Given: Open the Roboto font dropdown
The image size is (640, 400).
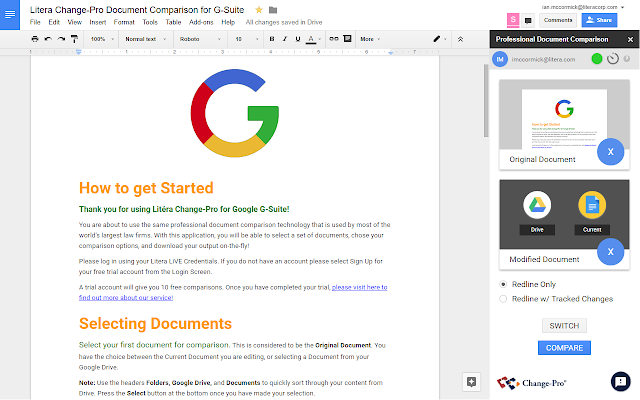Looking at the screenshot, I should 200,39.
